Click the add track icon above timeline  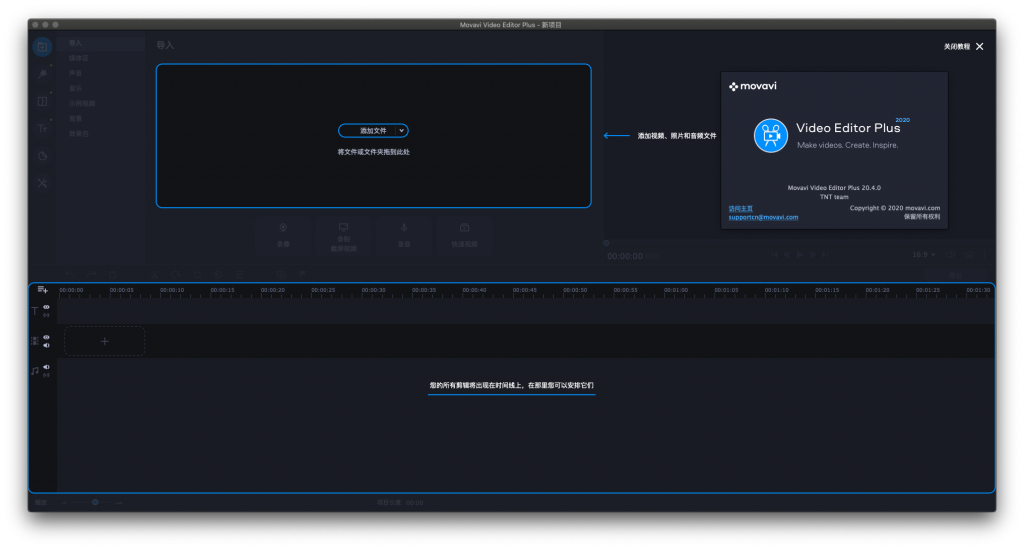click(42, 289)
